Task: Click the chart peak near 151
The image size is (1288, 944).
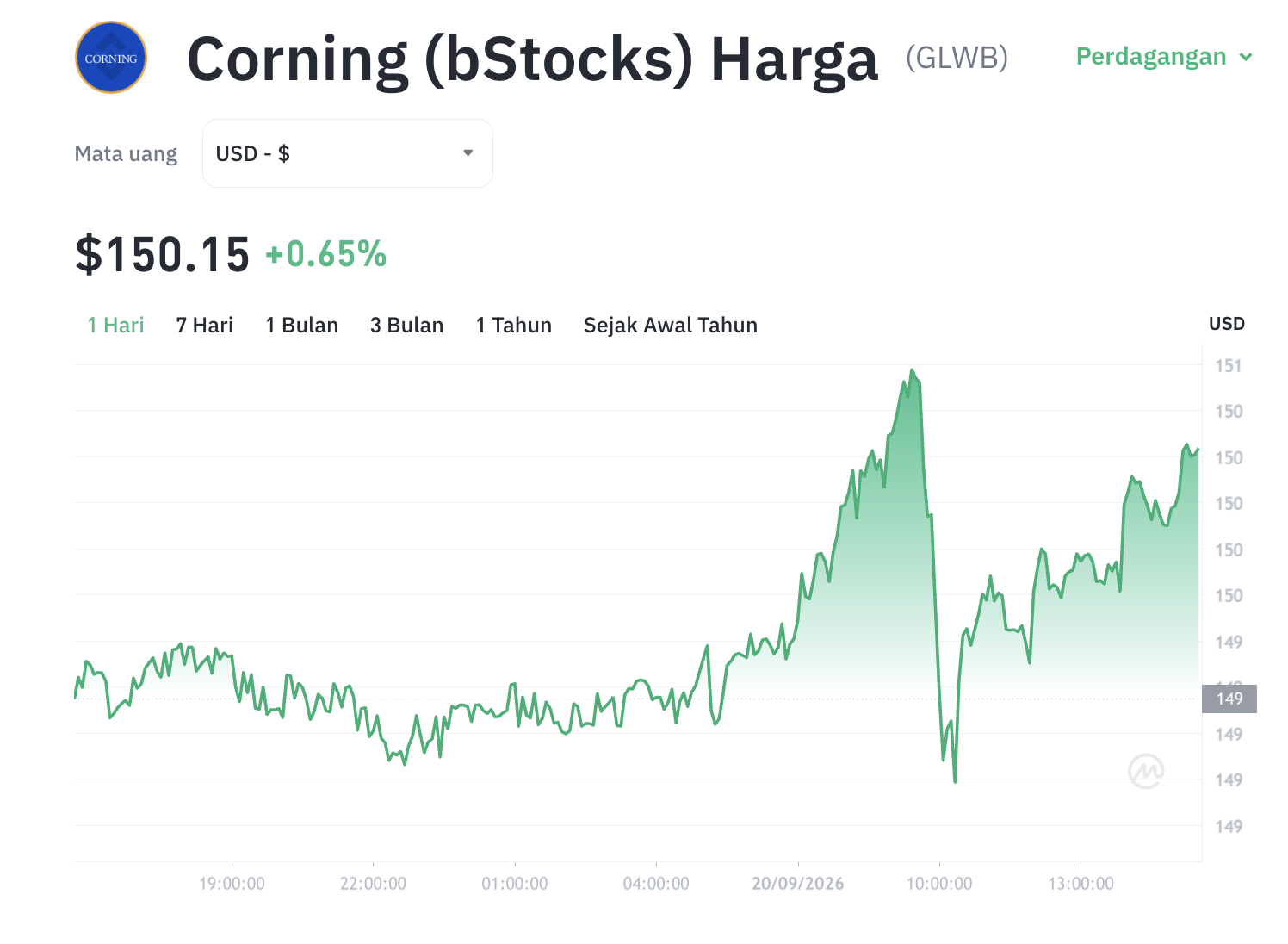Action: coord(912,370)
